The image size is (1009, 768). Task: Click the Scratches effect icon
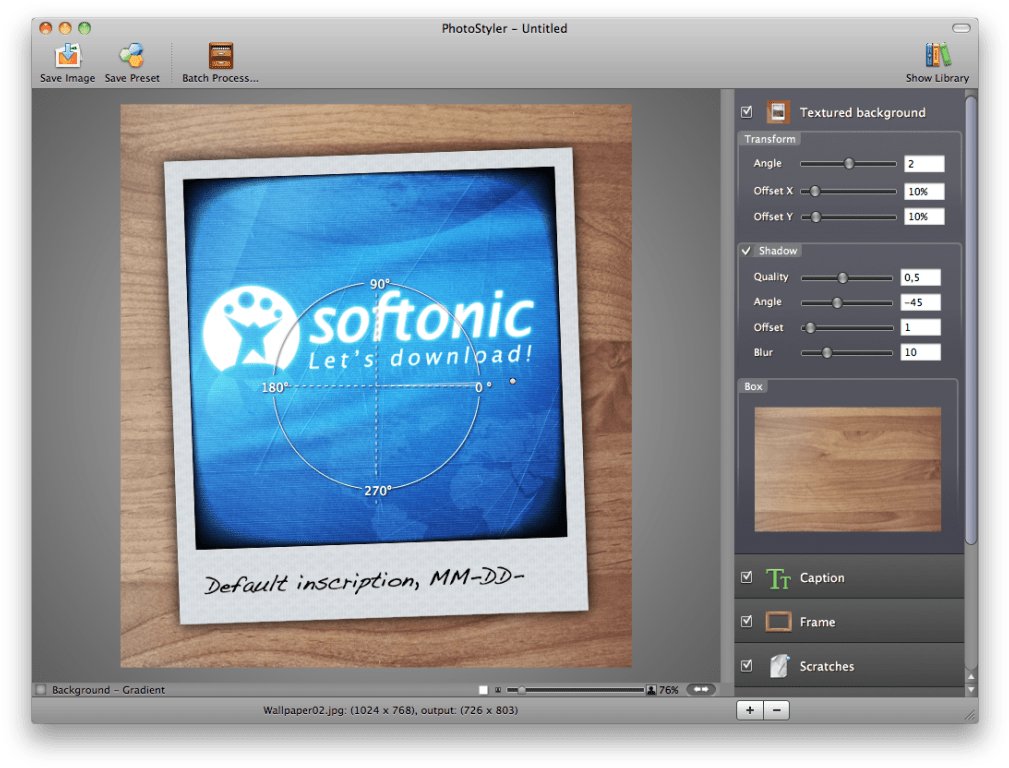click(x=779, y=666)
